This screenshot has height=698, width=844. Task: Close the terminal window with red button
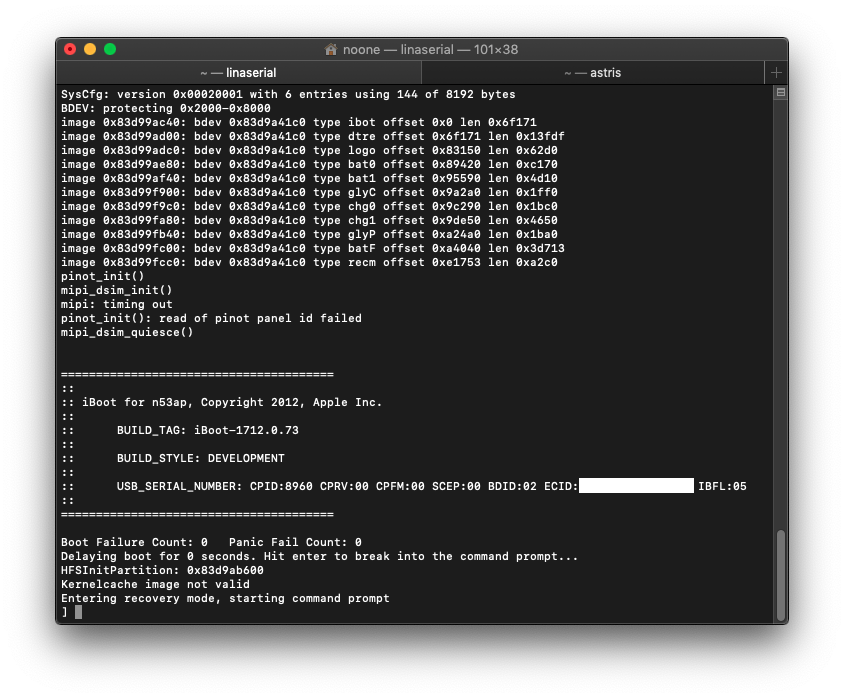(70, 50)
